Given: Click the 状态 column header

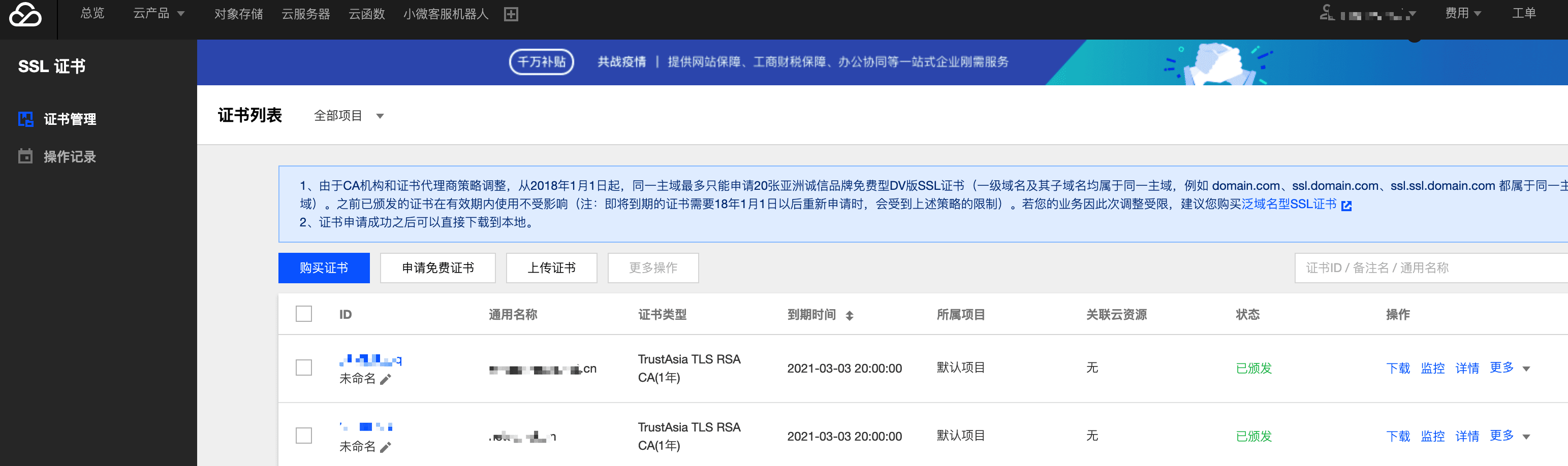Looking at the screenshot, I should point(1248,315).
